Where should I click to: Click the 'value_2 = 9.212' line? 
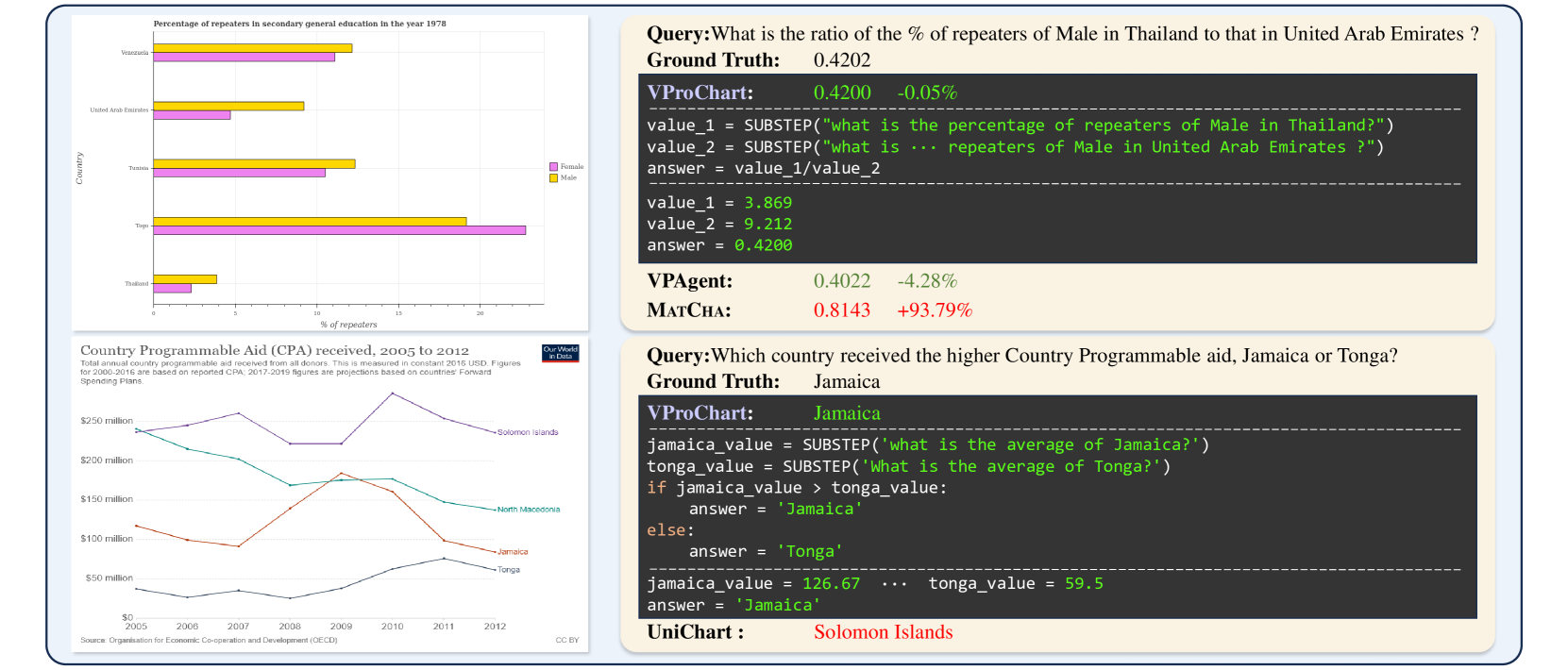click(719, 225)
